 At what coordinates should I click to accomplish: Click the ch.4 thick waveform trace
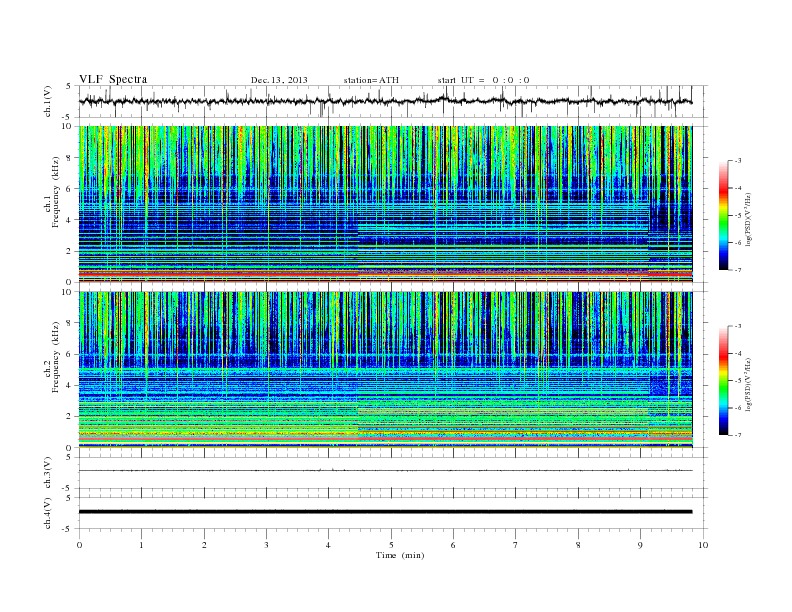pyautogui.click(x=385, y=512)
